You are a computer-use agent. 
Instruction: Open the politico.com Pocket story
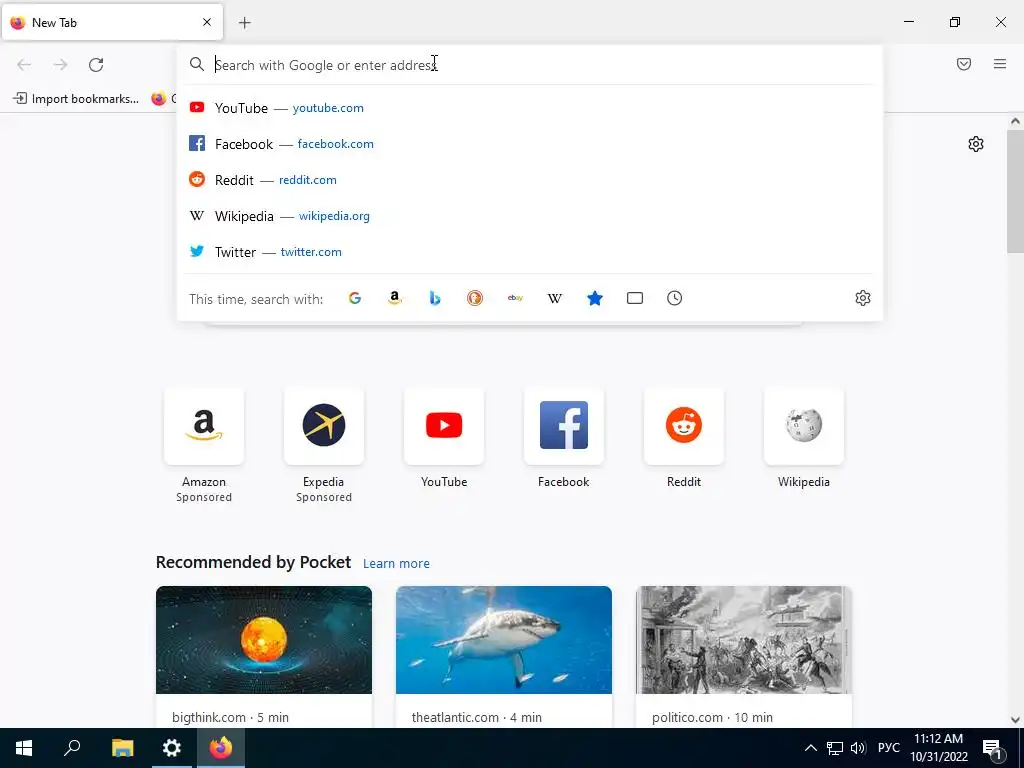744,656
